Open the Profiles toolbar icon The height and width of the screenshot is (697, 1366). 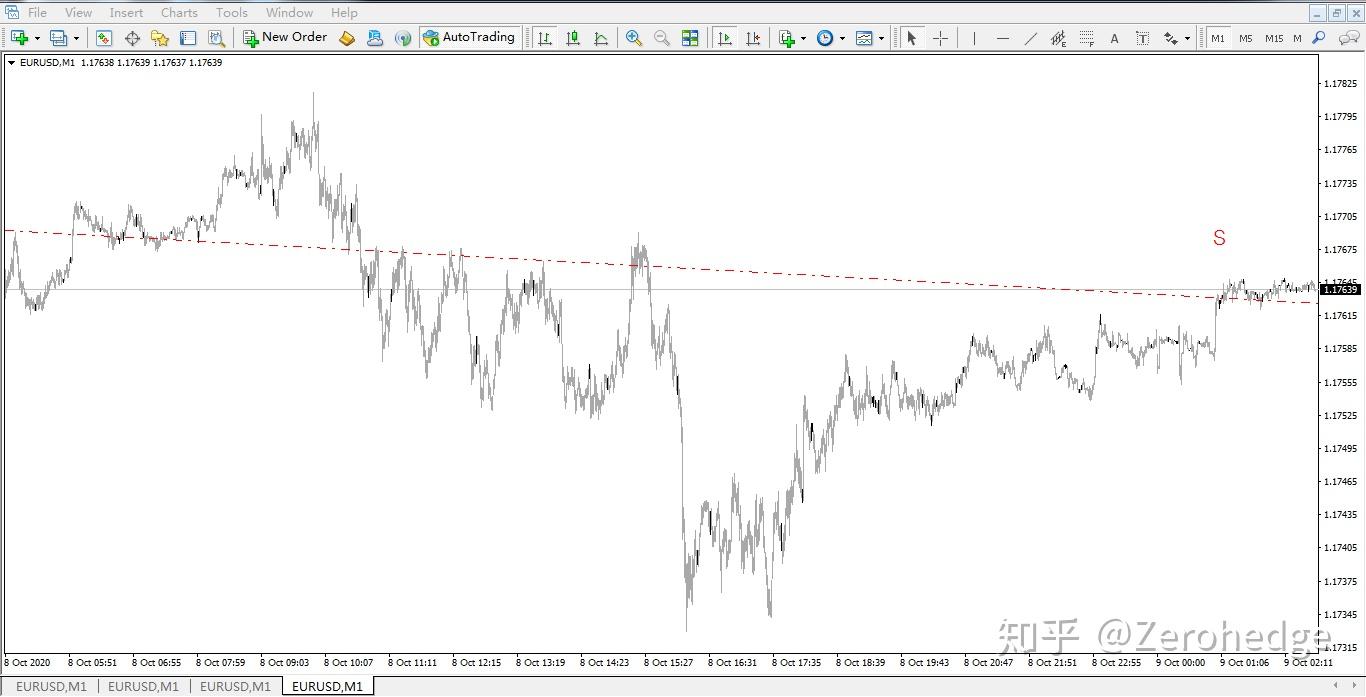click(x=58, y=38)
